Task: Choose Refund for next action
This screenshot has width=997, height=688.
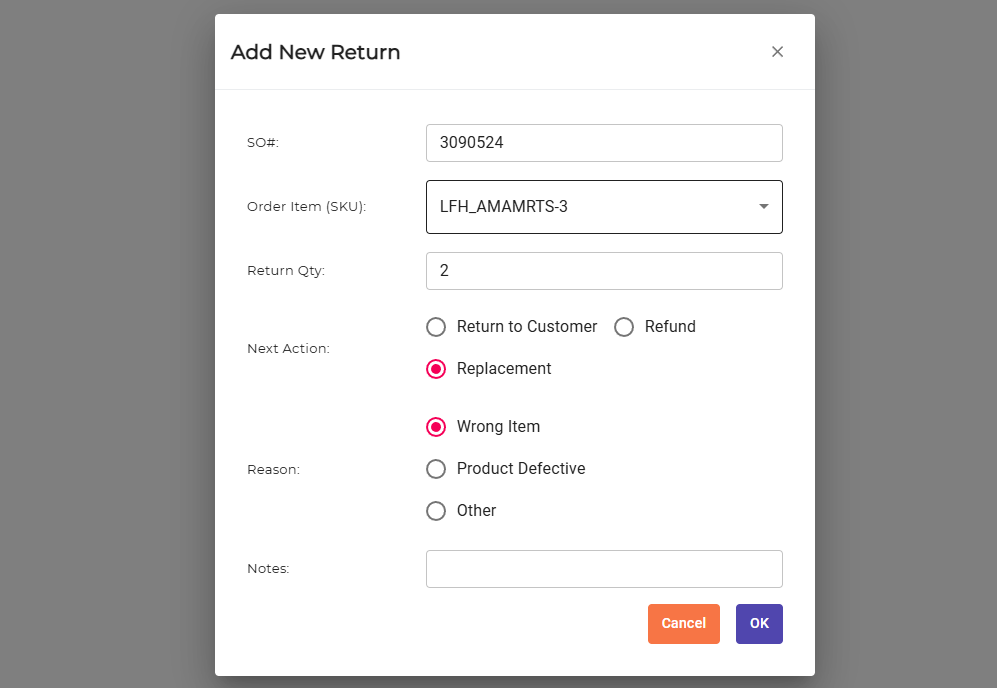Action: coord(624,327)
